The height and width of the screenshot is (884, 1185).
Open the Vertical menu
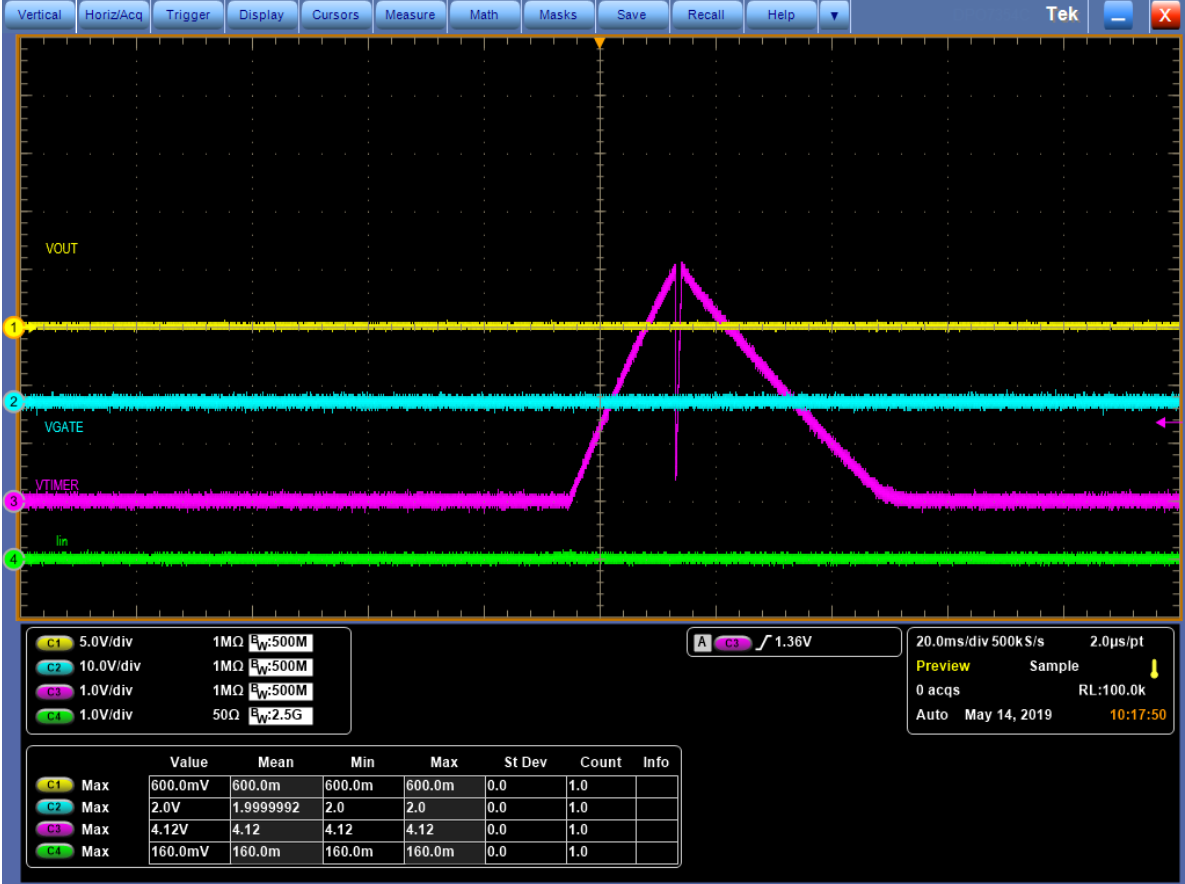point(39,15)
